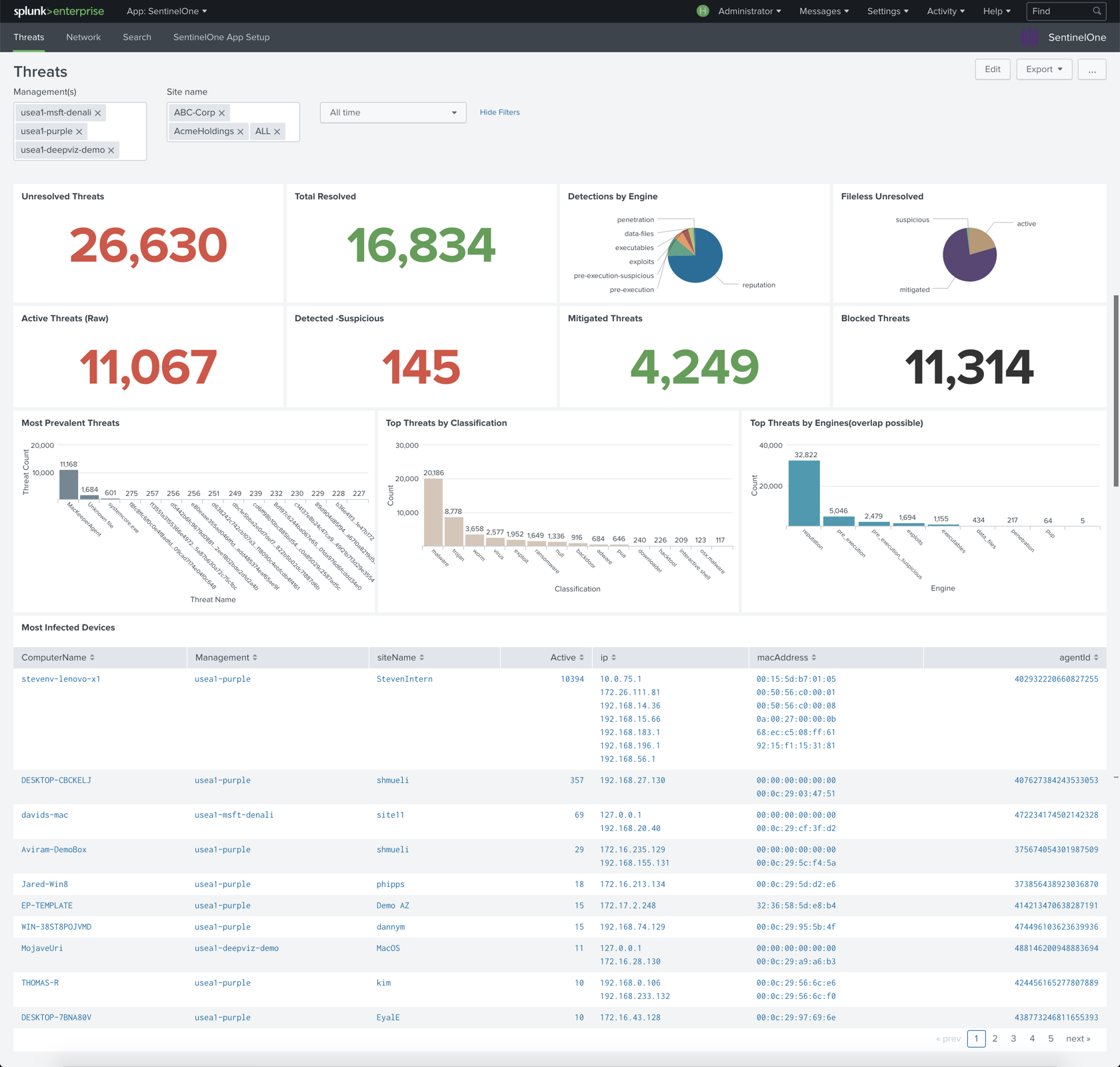Go to page 2 of devices
Screen dimensions: 1120x1067
[995, 1038]
